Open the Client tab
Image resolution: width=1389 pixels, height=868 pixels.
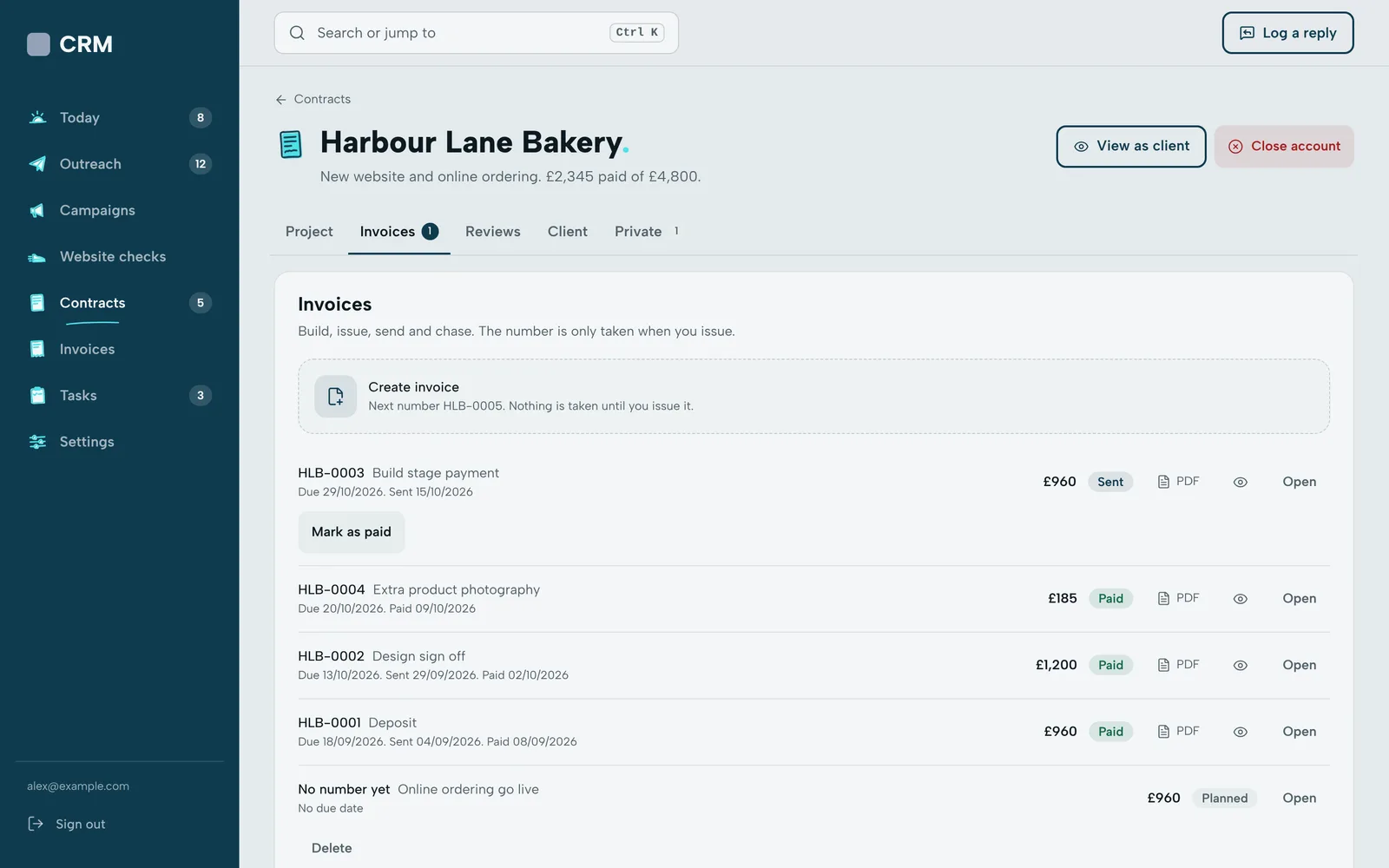568,232
